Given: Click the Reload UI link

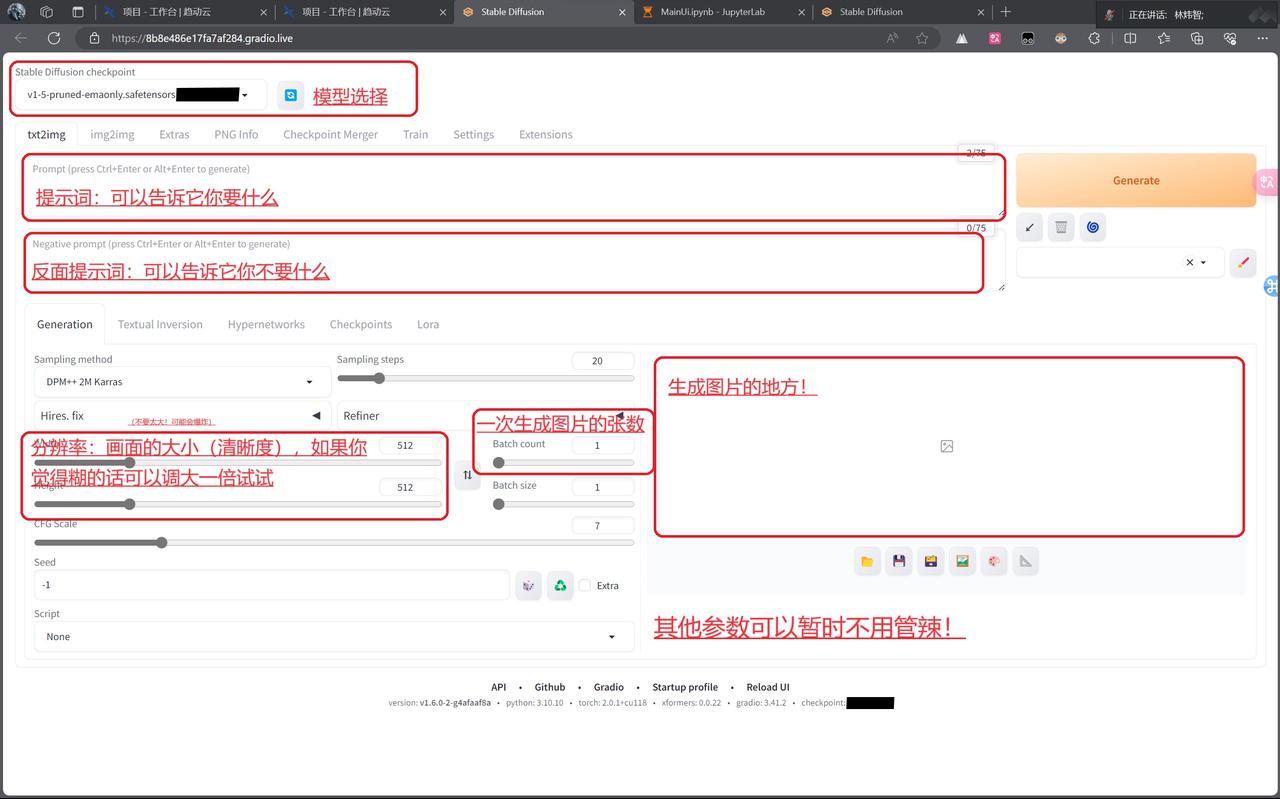Looking at the screenshot, I should 768,687.
